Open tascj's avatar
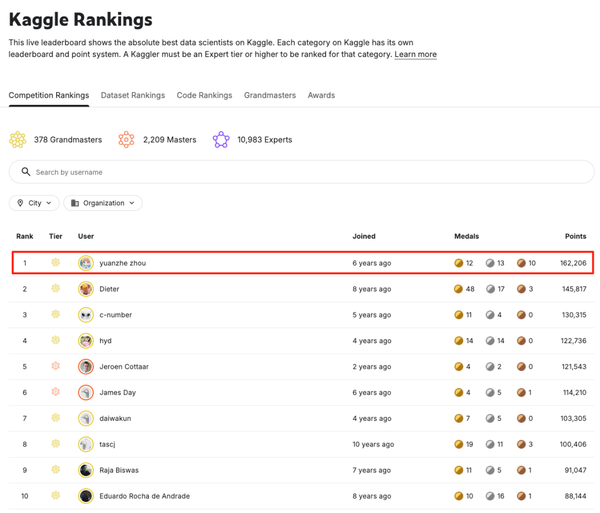This screenshot has width=600, height=513. (86, 444)
